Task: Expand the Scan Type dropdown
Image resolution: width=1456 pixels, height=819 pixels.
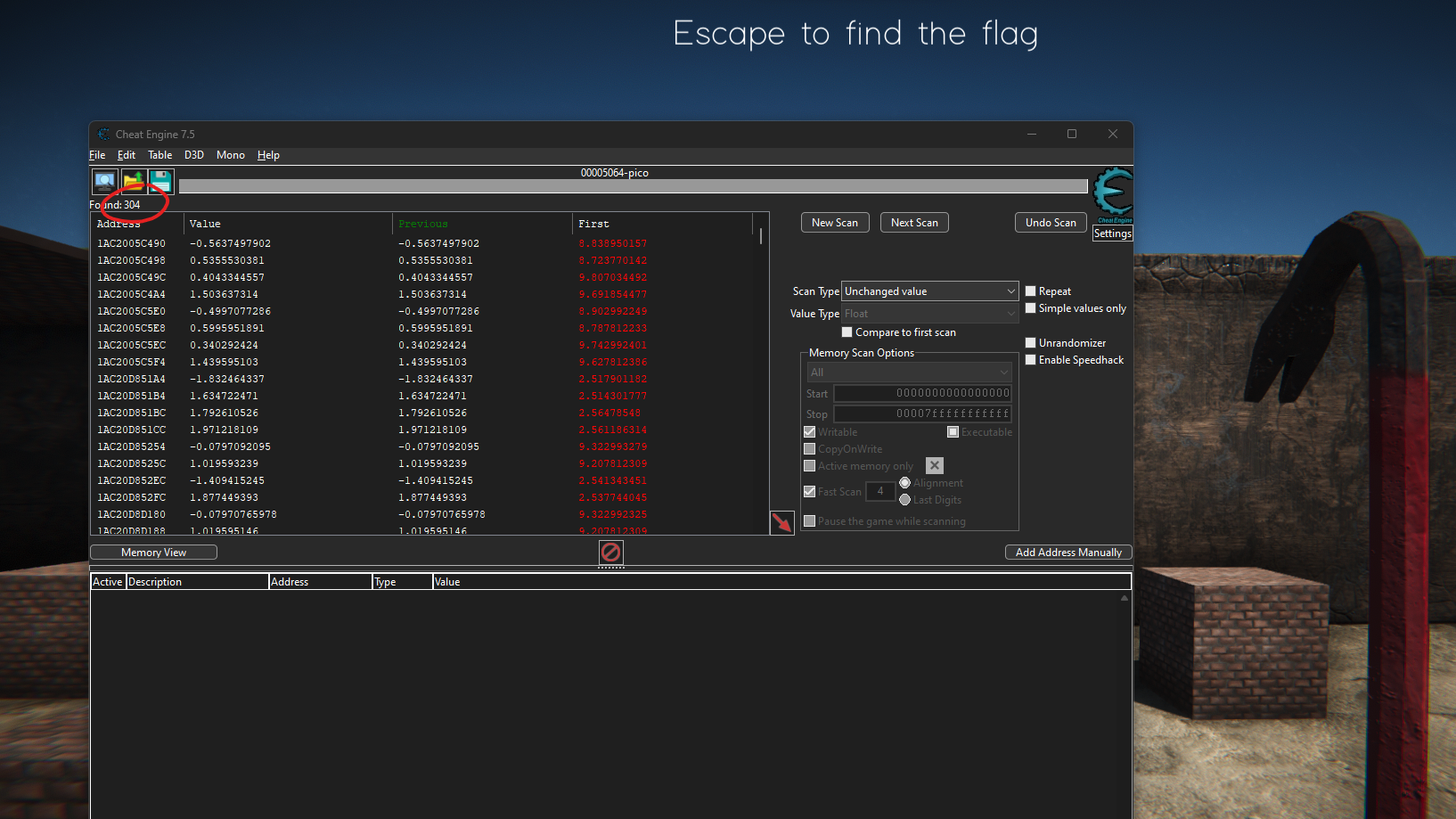Action: 929,291
